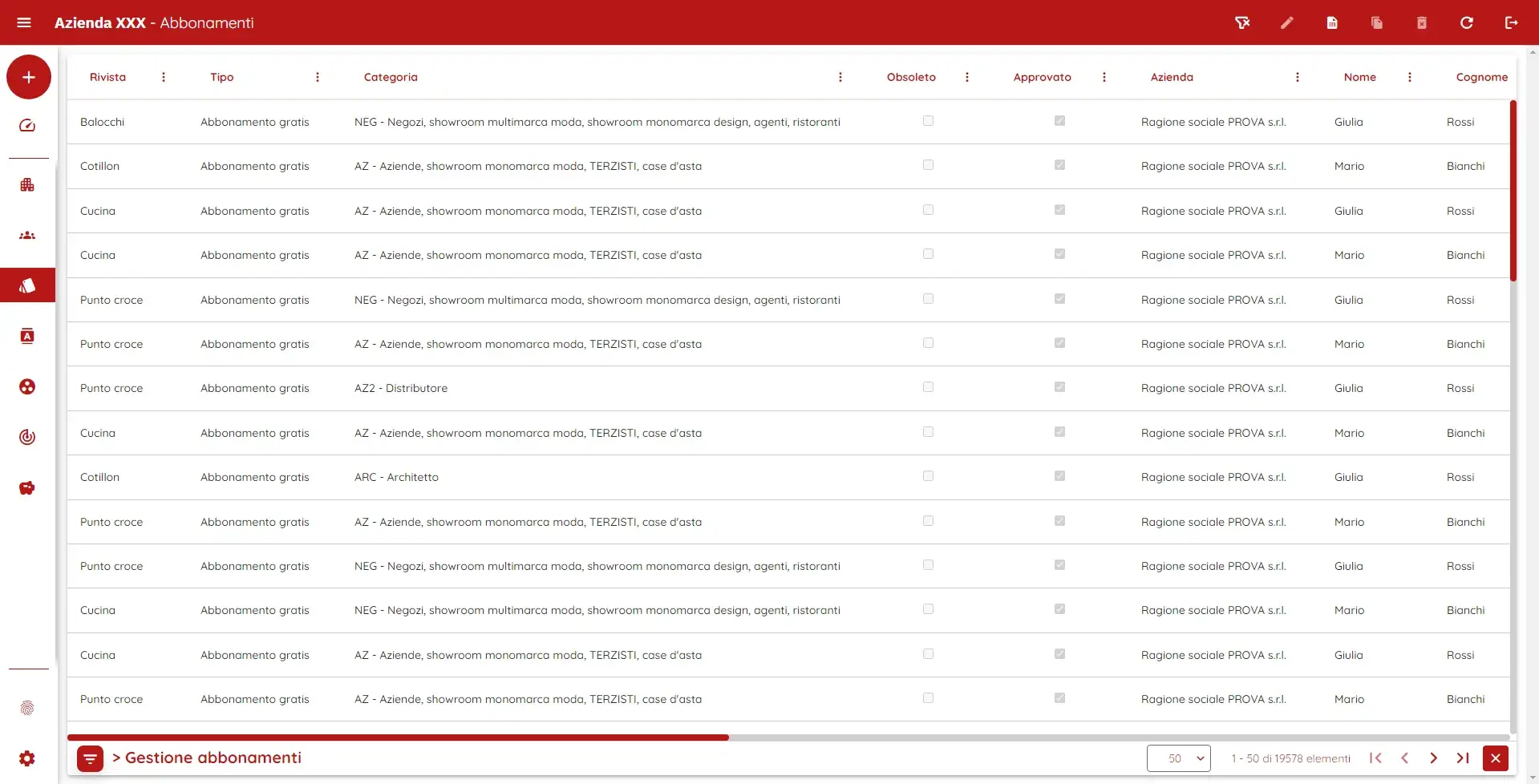Open the page size dropdown showing 50
The width and height of the screenshot is (1539, 784).
point(1179,758)
